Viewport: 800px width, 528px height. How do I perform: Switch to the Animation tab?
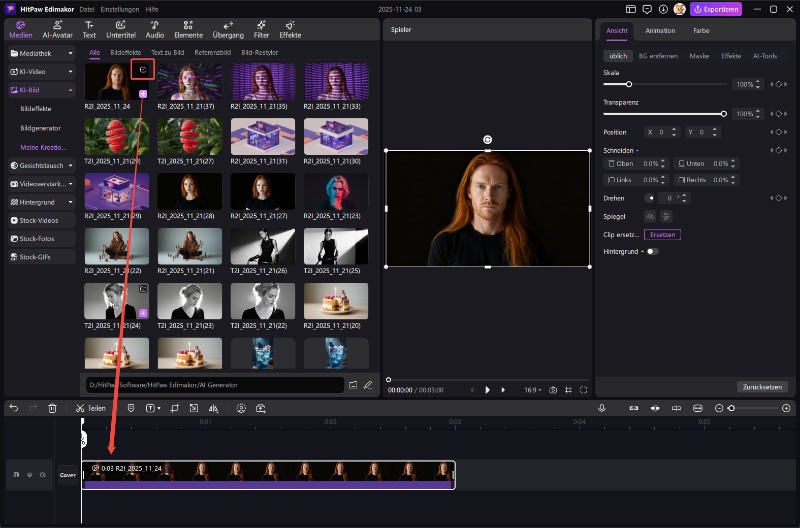[660, 31]
